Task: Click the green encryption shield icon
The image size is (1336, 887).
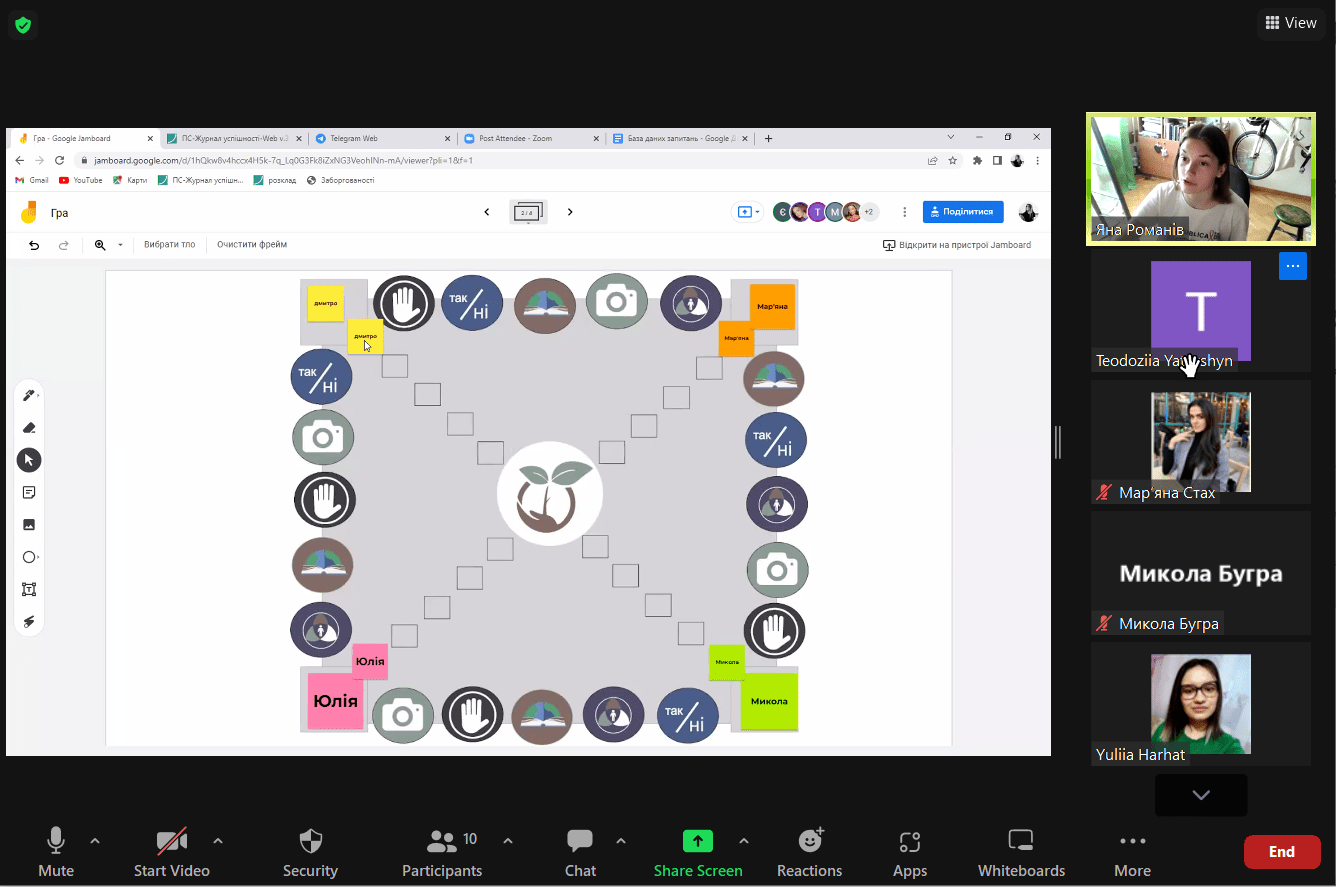Action: (x=23, y=26)
